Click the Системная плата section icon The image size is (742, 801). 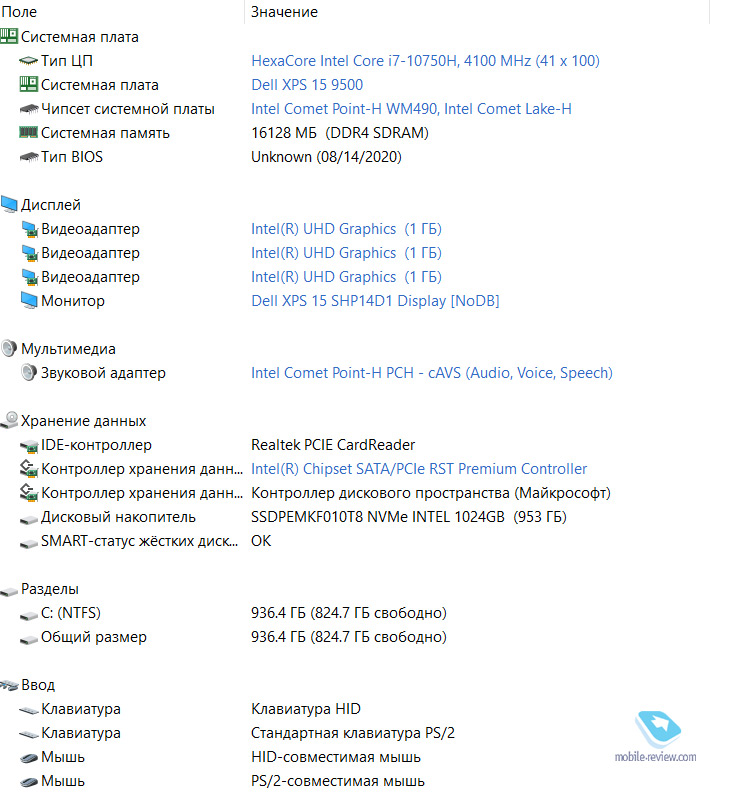pos(9,37)
